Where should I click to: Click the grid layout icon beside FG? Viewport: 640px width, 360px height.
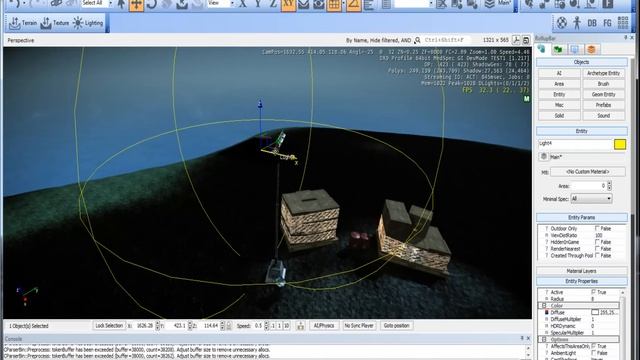(623, 23)
